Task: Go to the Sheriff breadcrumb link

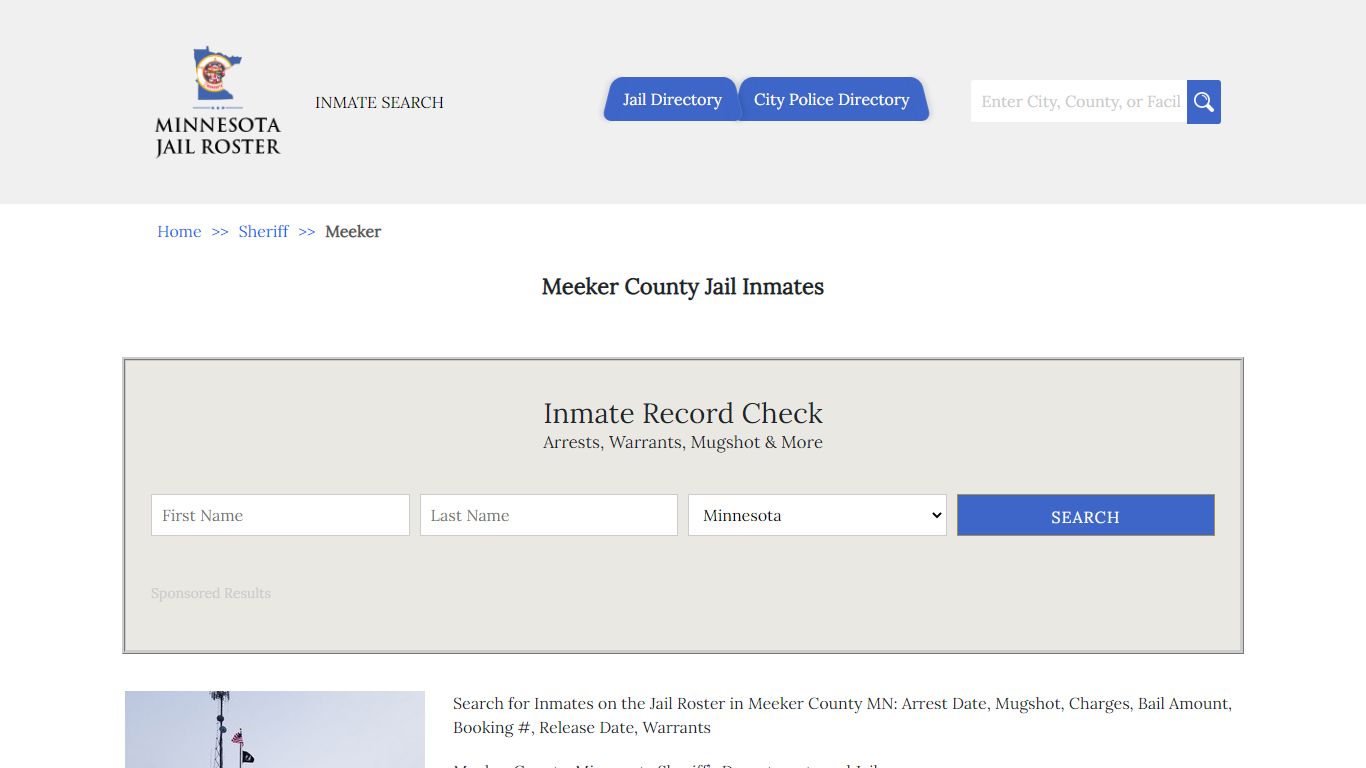Action: 263,231
